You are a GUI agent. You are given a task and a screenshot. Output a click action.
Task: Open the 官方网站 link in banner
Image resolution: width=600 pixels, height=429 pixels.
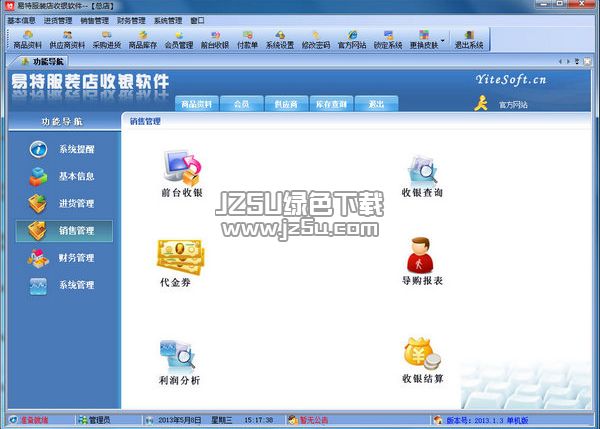513,105
